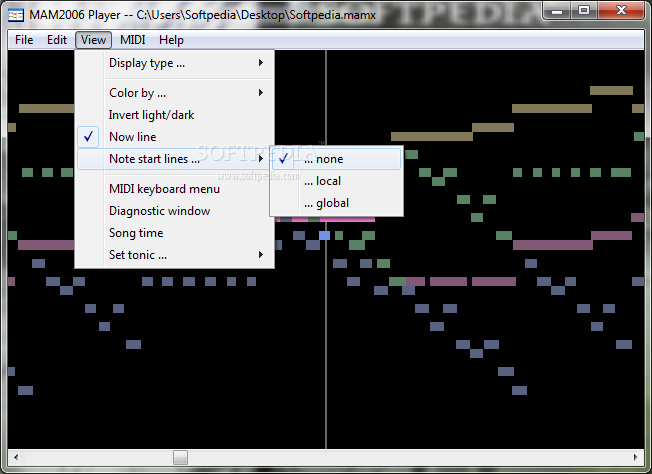Expand the Color by submenu
Viewport: 652px width, 474px height.
coord(175,93)
